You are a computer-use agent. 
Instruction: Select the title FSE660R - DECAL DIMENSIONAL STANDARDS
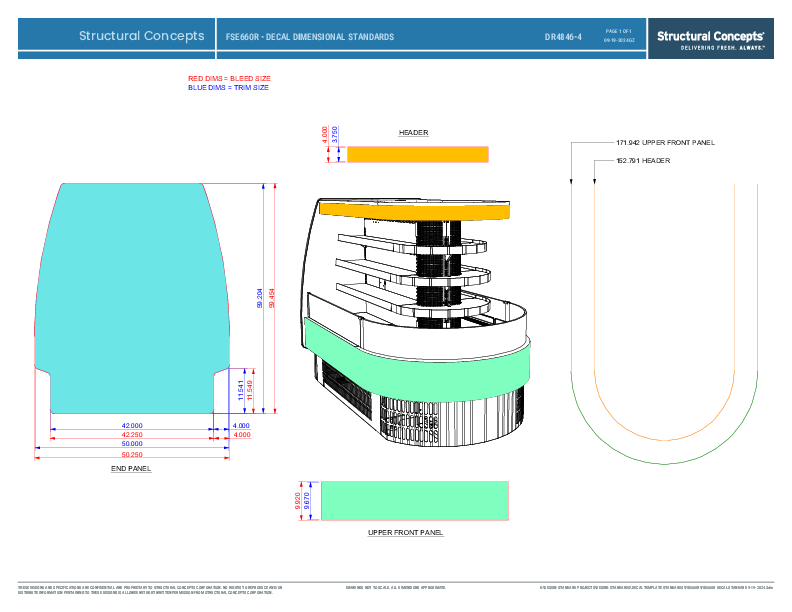(x=310, y=37)
